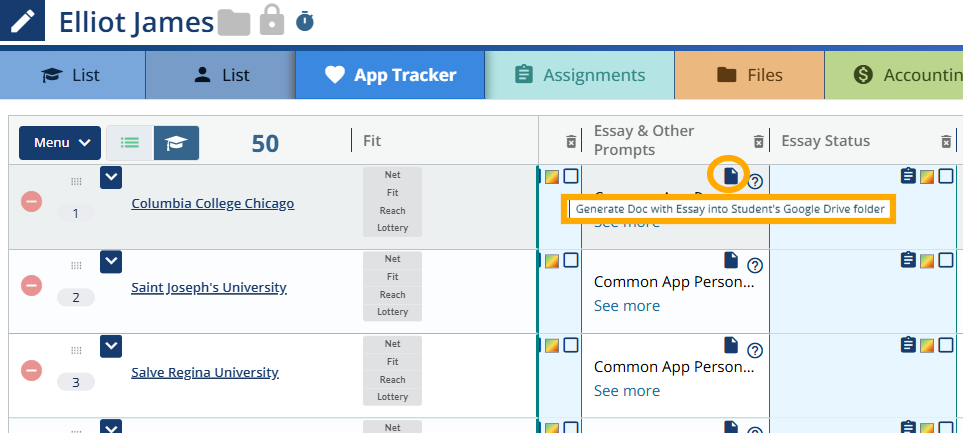The width and height of the screenshot is (963, 433).
Task: Set Columbia College Chicago fit to Net
Action: 392,175
